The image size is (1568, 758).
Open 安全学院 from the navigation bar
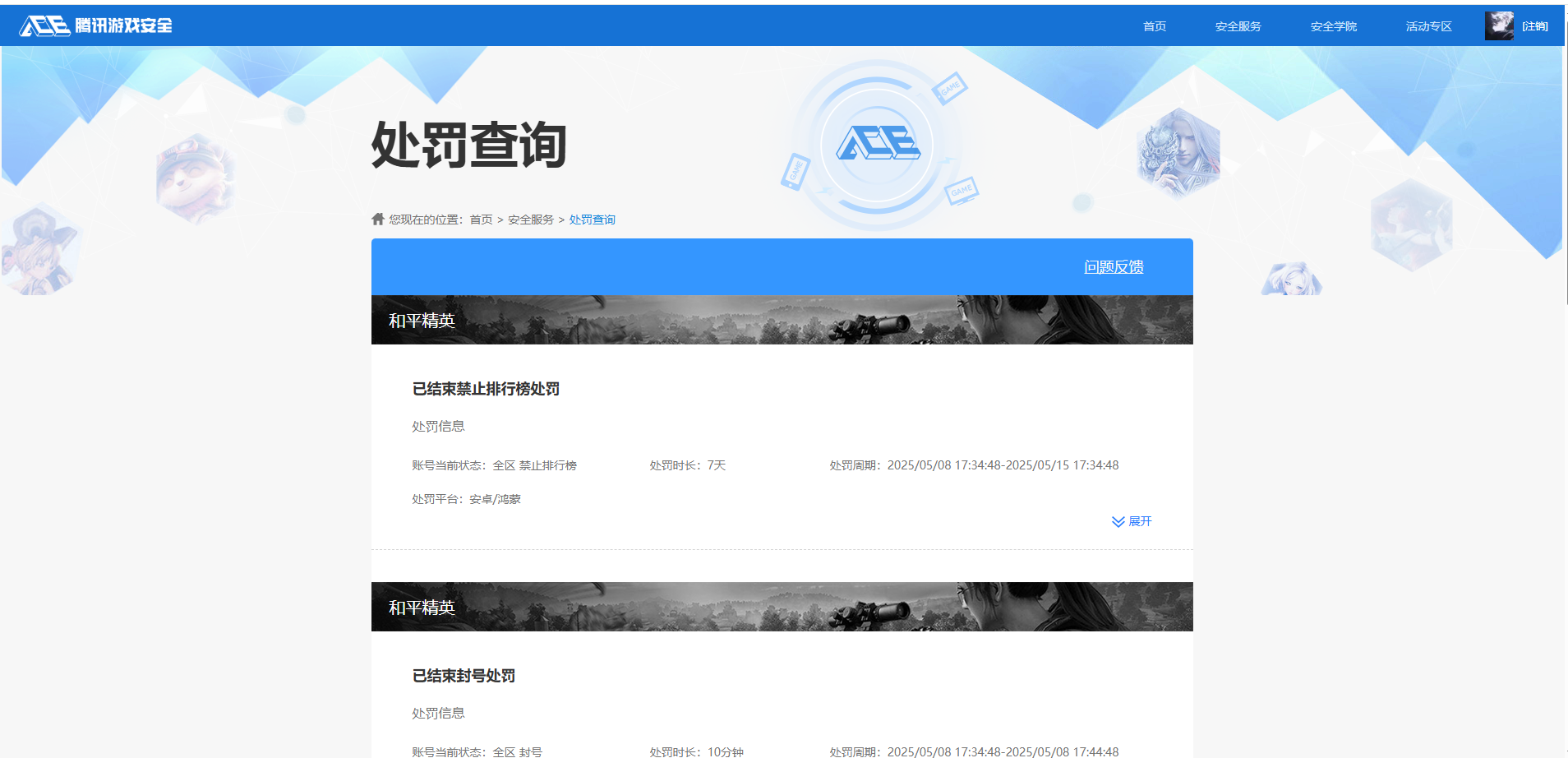click(1333, 25)
